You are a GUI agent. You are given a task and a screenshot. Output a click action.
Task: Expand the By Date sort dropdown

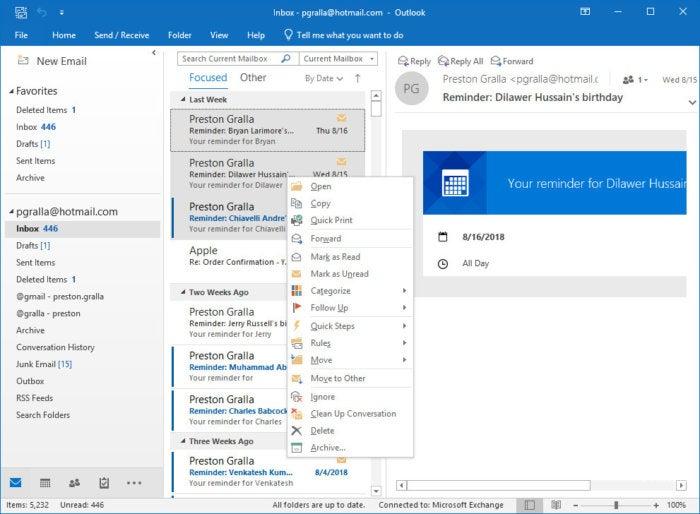pos(324,78)
